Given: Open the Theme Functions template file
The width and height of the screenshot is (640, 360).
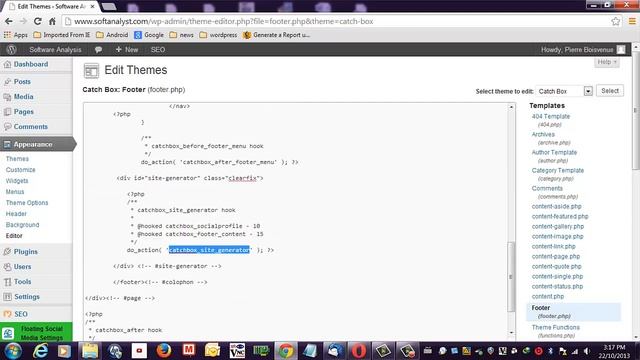Looking at the screenshot, I should (556, 327).
